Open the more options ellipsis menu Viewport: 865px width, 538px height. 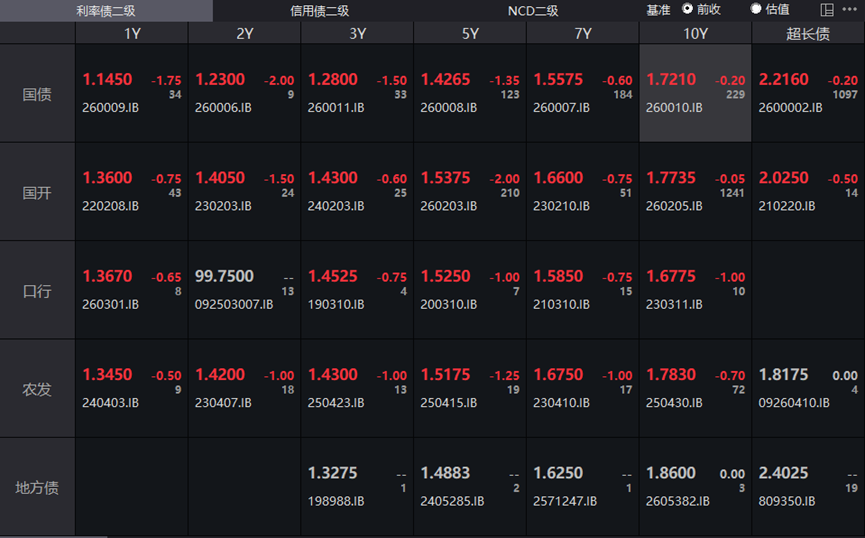tap(850, 9)
